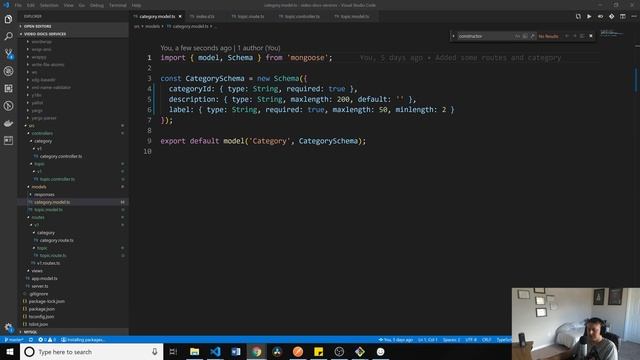
Task: Switch to the topic.model.ts tab
Action: (354, 17)
